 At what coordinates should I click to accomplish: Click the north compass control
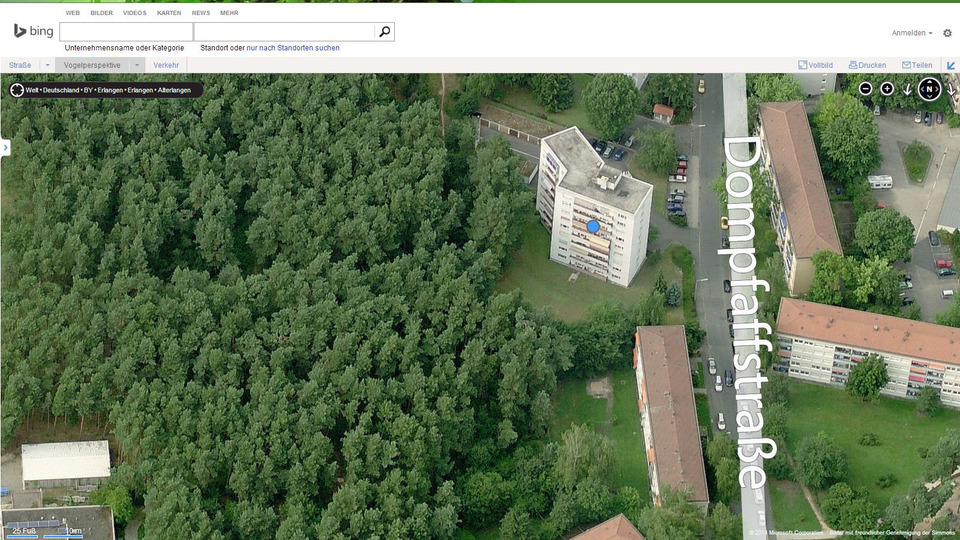(x=929, y=89)
